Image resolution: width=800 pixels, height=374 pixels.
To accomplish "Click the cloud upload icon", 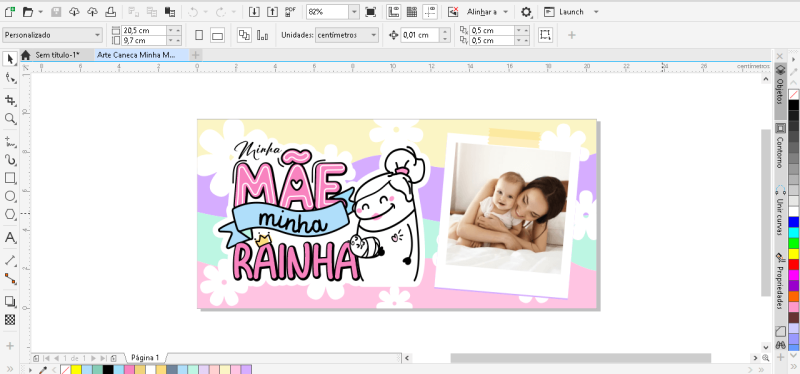I will click(92, 12).
